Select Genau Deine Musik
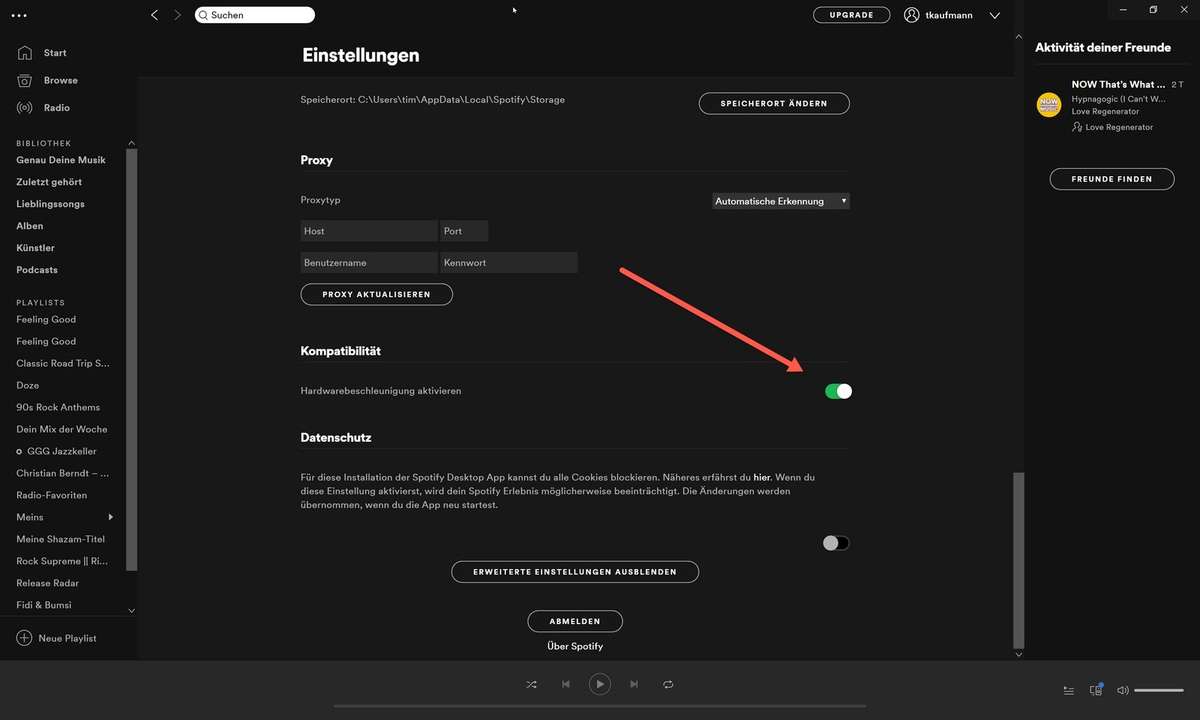Screen dimensions: 1200x720 click(61, 160)
